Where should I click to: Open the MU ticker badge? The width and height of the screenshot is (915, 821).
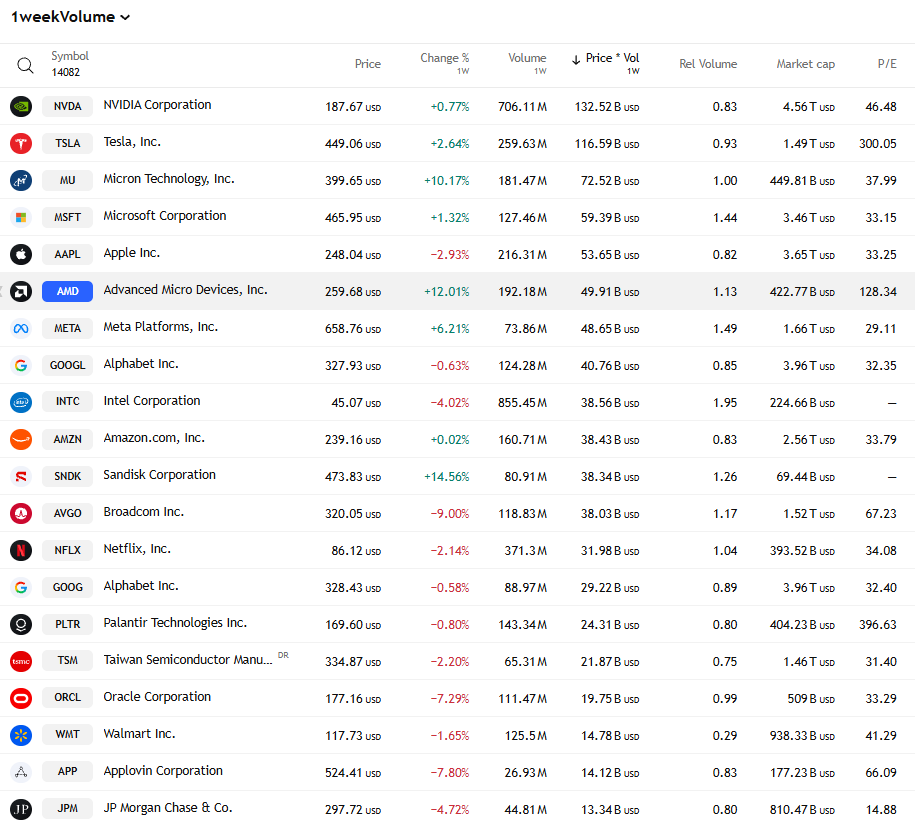pos(68,180)
